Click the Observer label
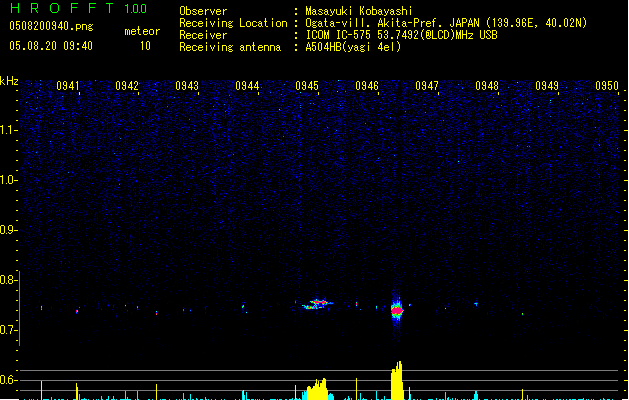 coord(203,11)
